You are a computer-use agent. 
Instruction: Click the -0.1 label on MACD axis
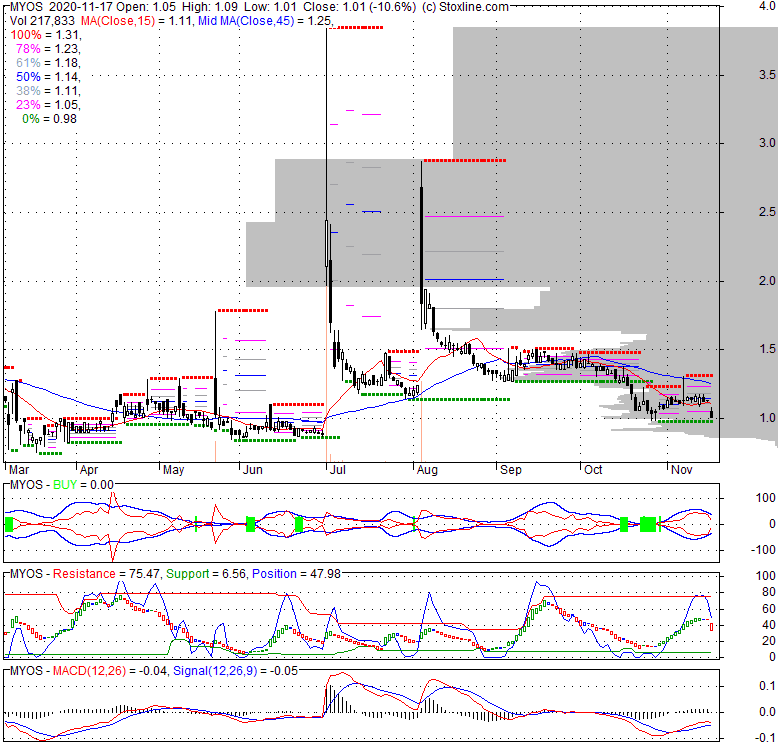tap(766, 738)
